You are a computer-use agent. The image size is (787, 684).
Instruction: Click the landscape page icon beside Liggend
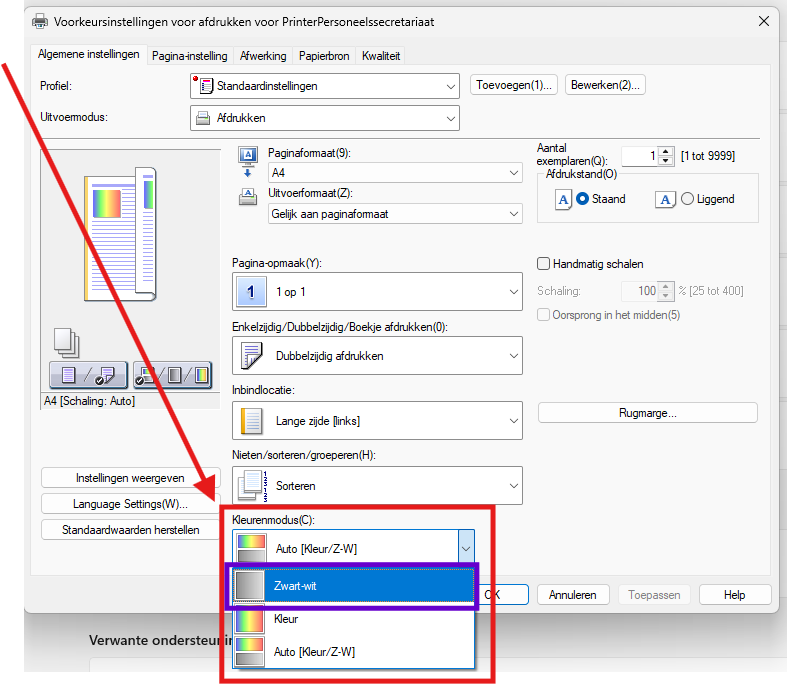(x=665, y=200)
